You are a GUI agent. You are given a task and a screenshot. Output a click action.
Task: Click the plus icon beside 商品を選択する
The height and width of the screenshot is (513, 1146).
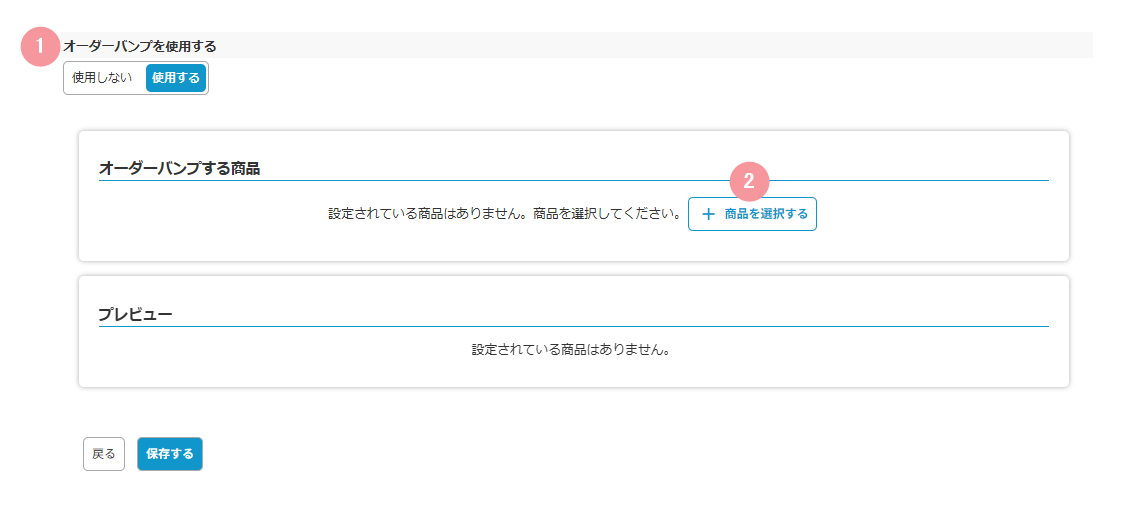707,214
